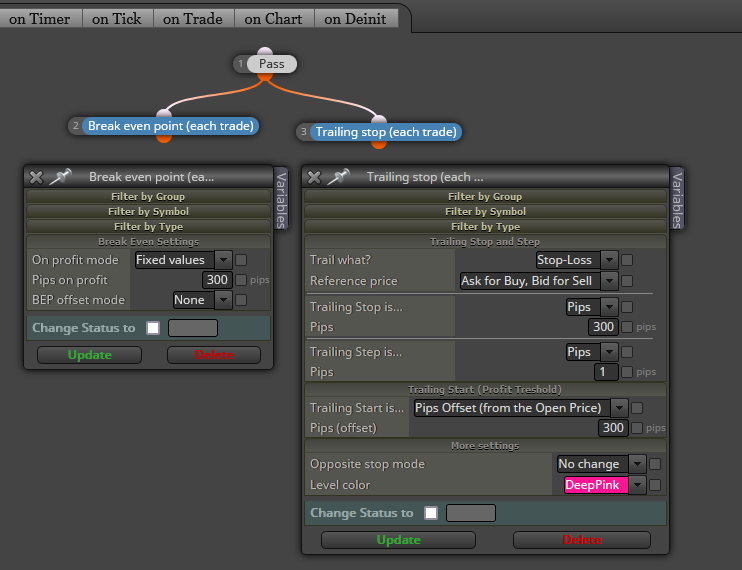Expand Filter by Type in Trailing stop panel
The height and width of the screenshot is (570, 742).
coord(485,227)
